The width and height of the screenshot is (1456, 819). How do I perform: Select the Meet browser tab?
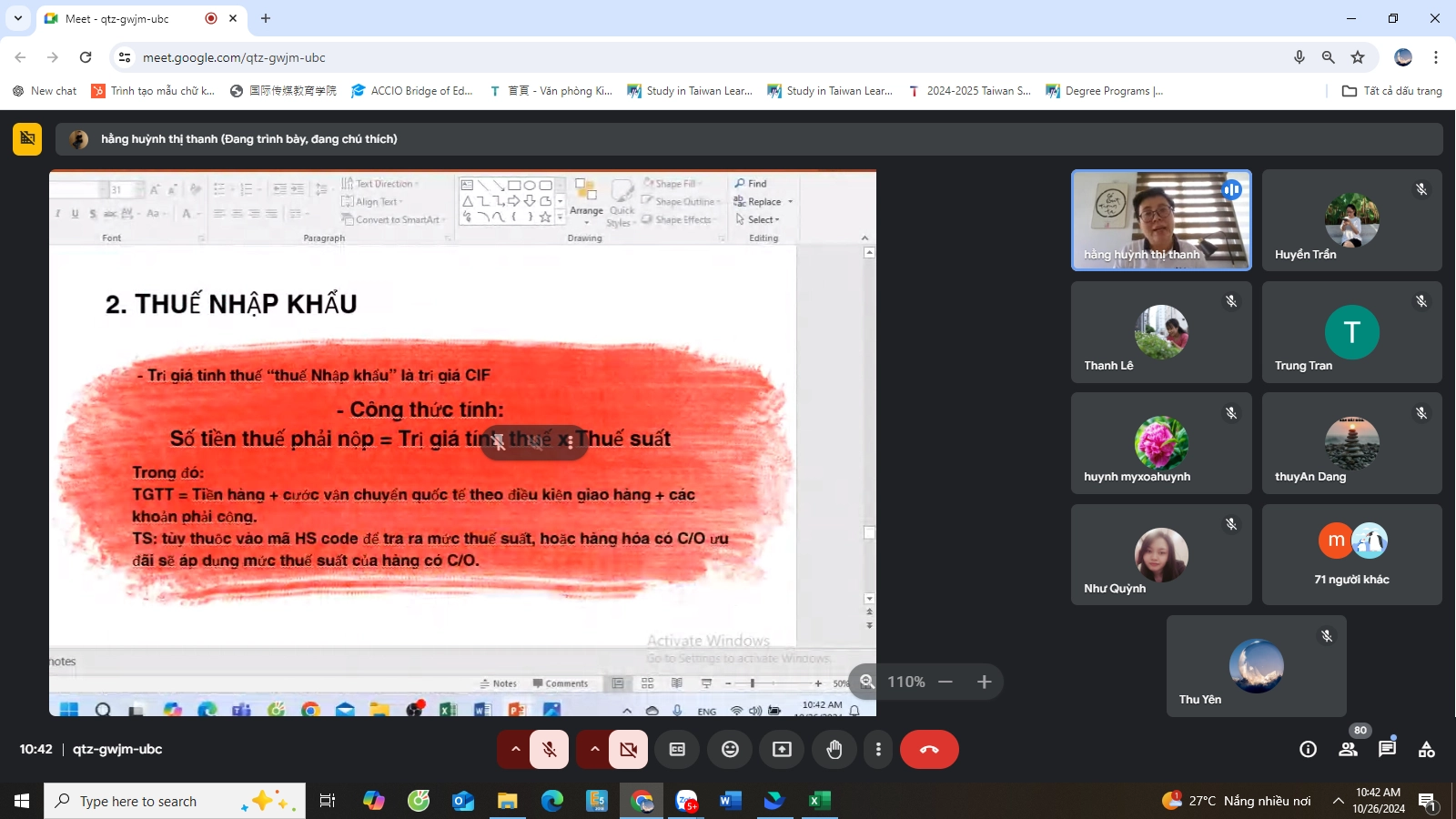[x=127, y=18]
